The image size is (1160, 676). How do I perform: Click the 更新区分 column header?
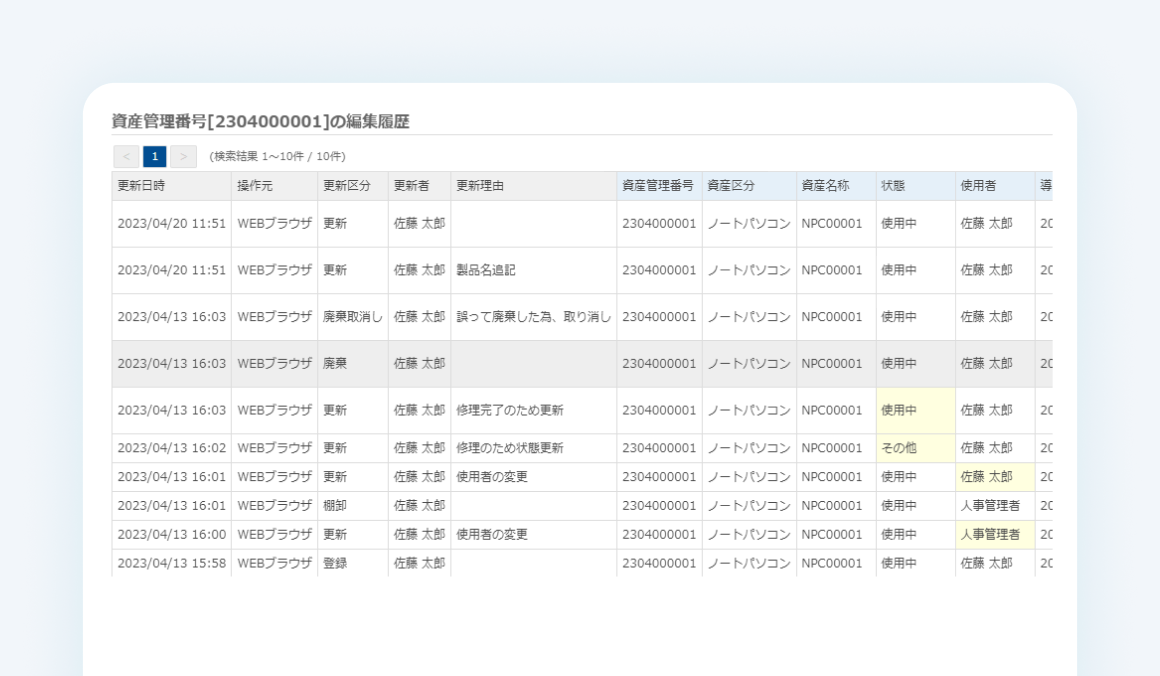353,186
